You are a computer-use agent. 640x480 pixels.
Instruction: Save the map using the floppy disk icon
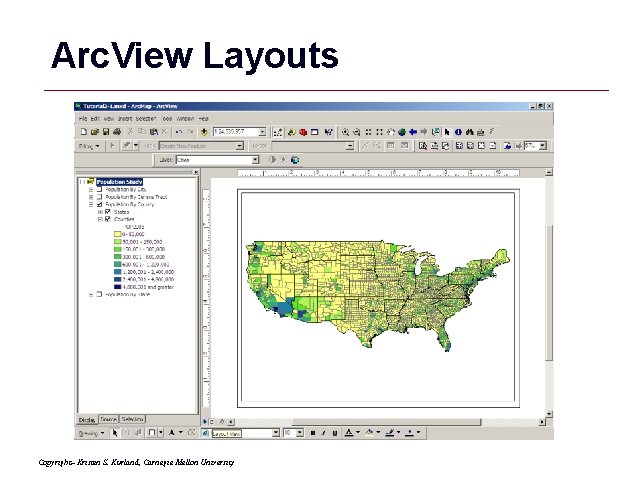click(x=106, y=132)
